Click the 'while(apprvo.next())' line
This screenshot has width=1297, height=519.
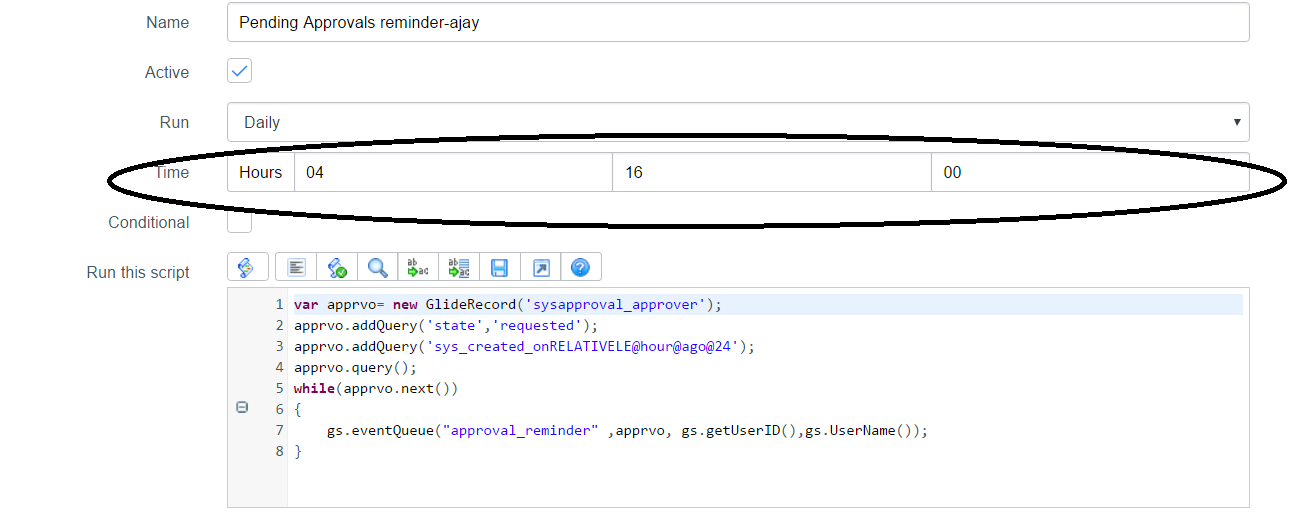375,388
